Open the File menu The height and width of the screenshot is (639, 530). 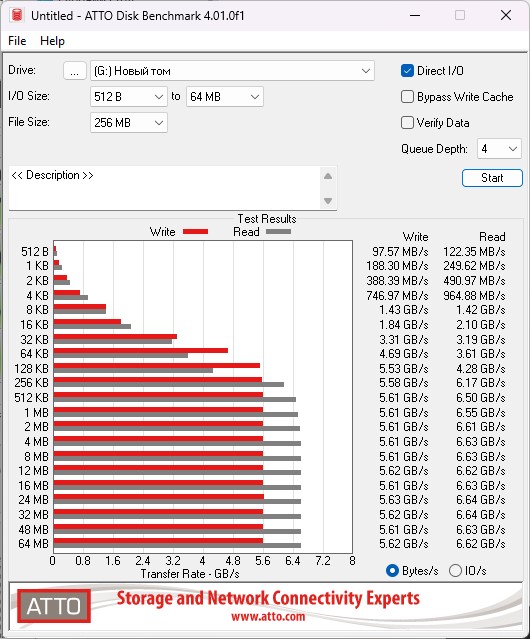17,41
